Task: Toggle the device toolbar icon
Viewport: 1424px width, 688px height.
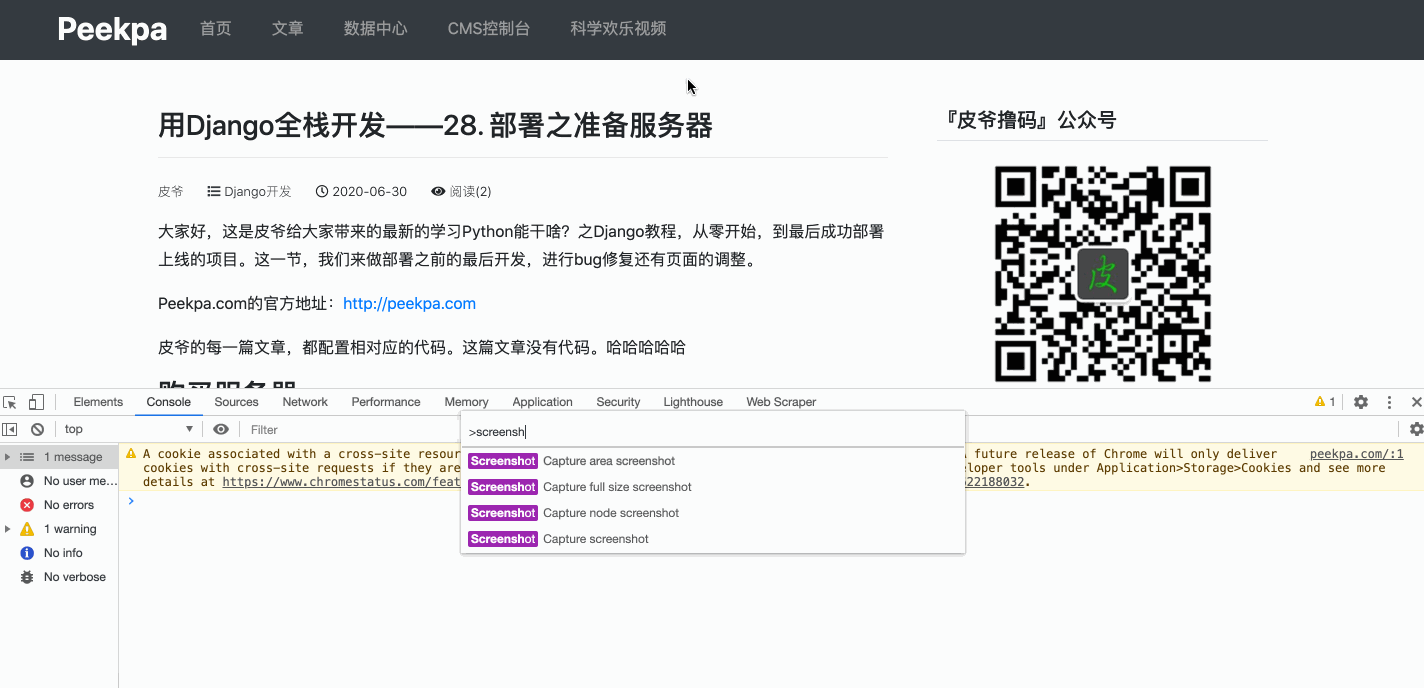Action: (36, 402)
